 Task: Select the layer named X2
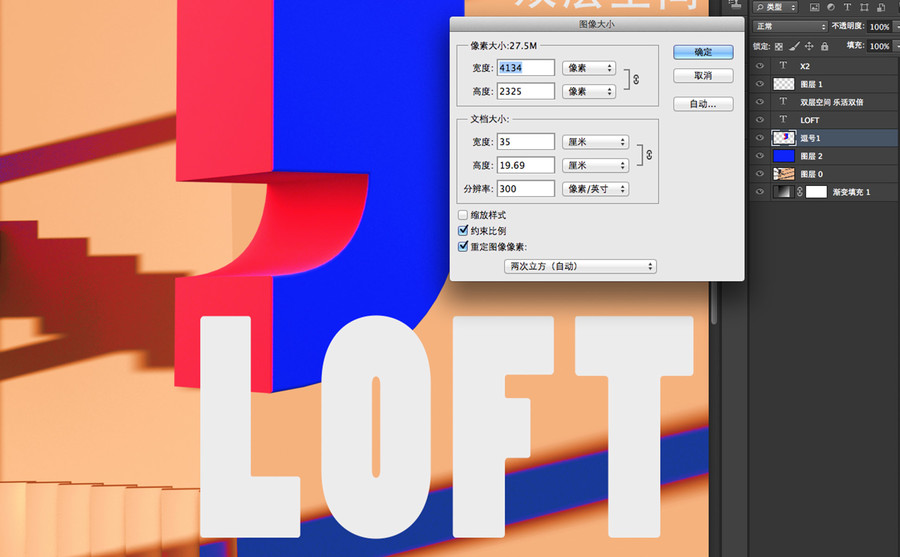(x=805, y=66)
